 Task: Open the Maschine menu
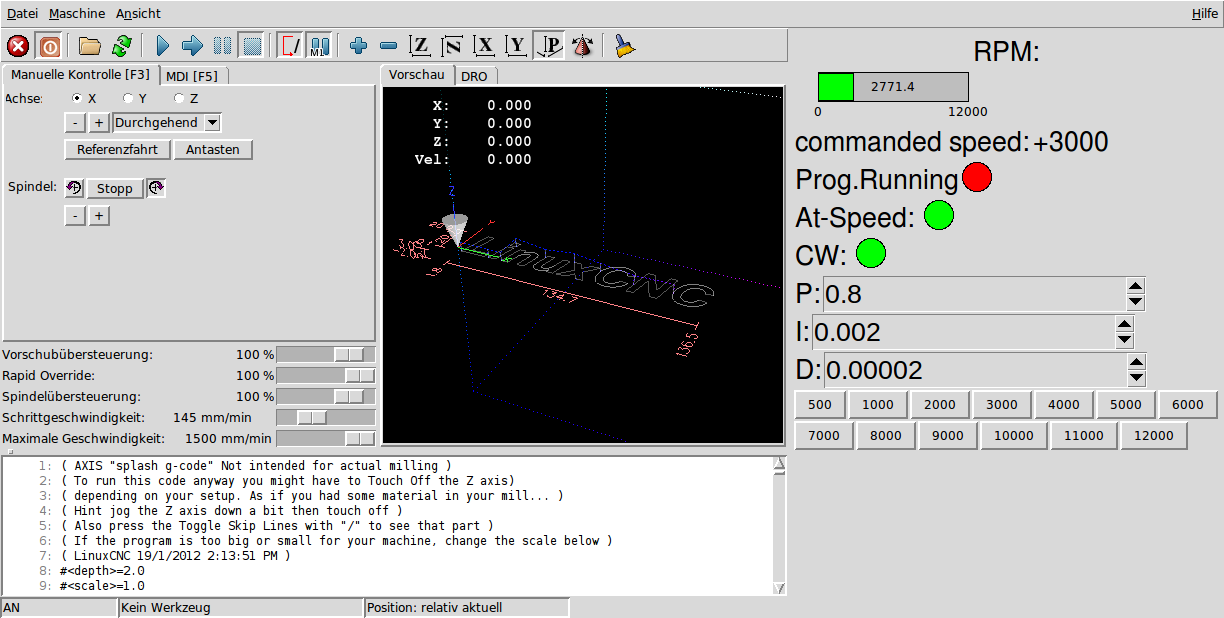[x=77, y=14]
